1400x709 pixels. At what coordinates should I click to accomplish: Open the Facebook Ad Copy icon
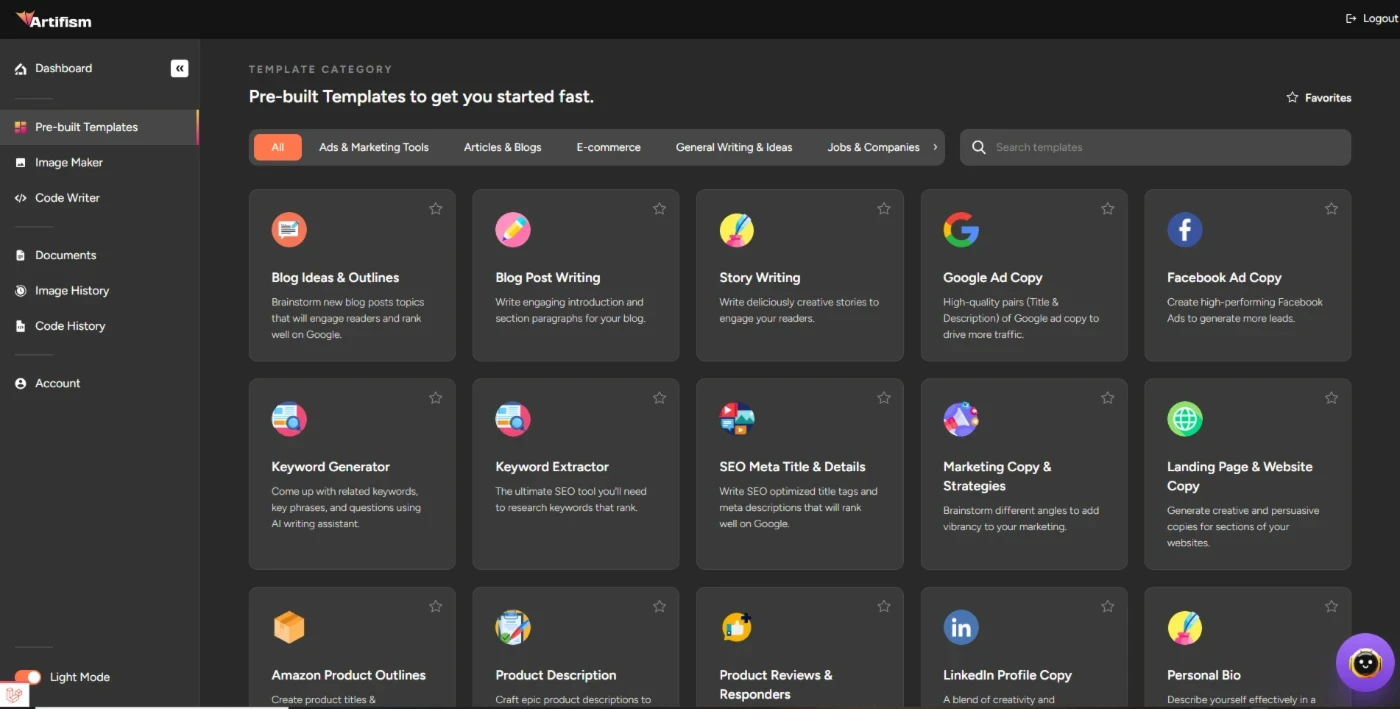click(1185, 230)
